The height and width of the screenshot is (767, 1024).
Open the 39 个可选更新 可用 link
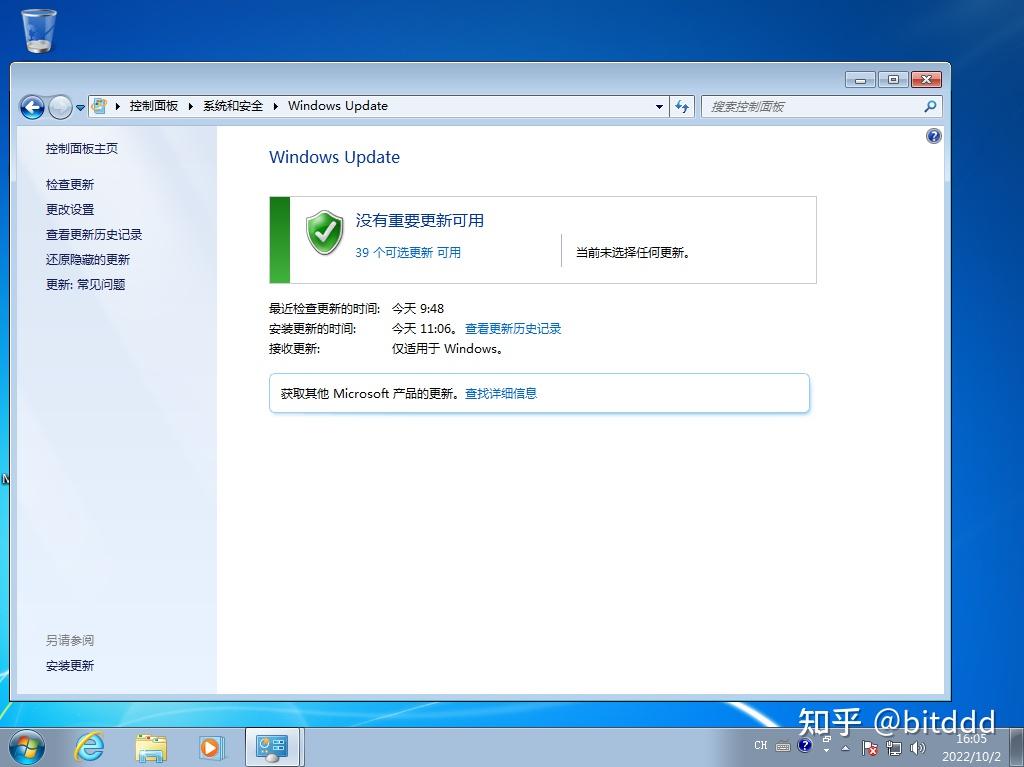pyautogui.click(x=408, y=252)
